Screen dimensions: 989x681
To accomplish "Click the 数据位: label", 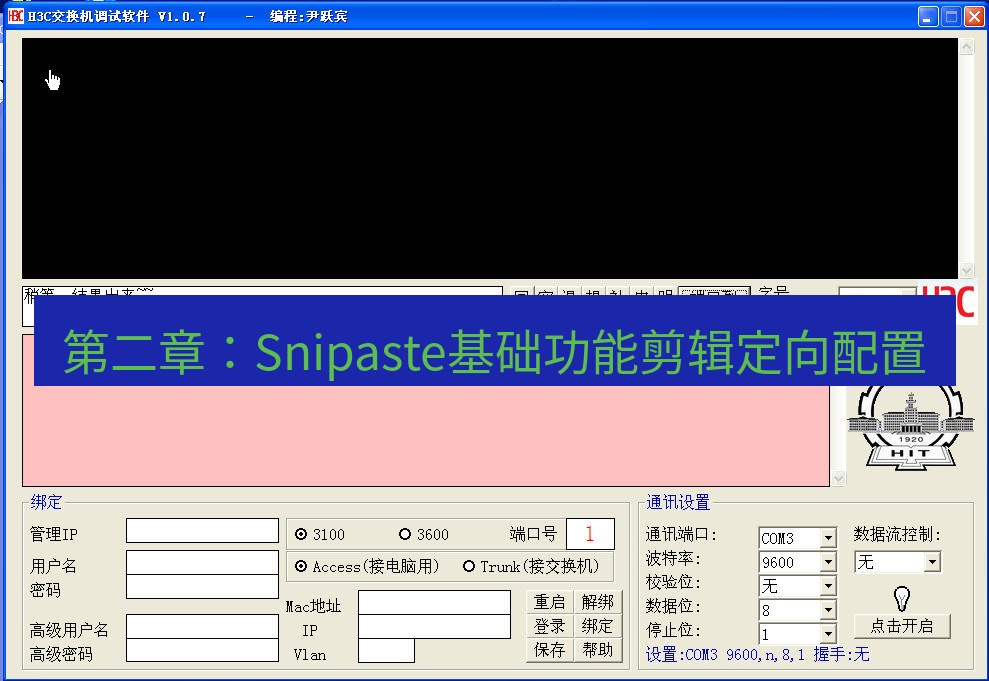I will [674, 606].
